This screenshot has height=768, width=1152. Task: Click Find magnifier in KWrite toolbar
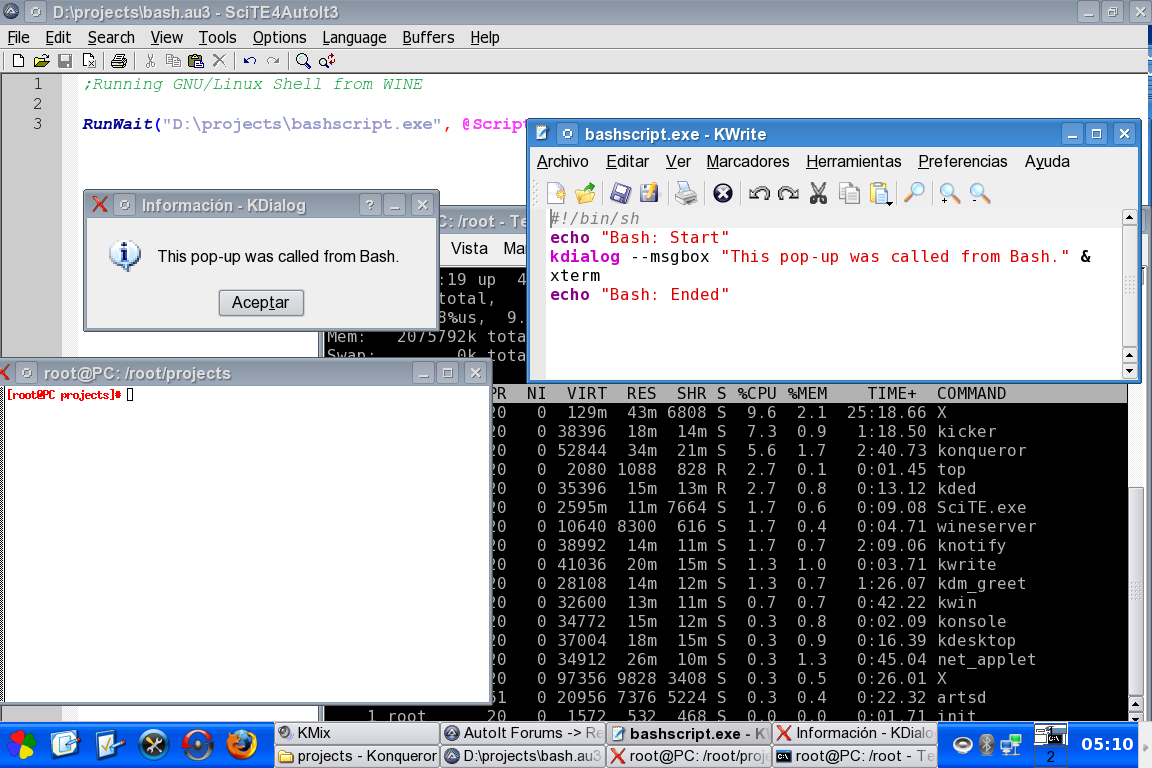[914, 193]
